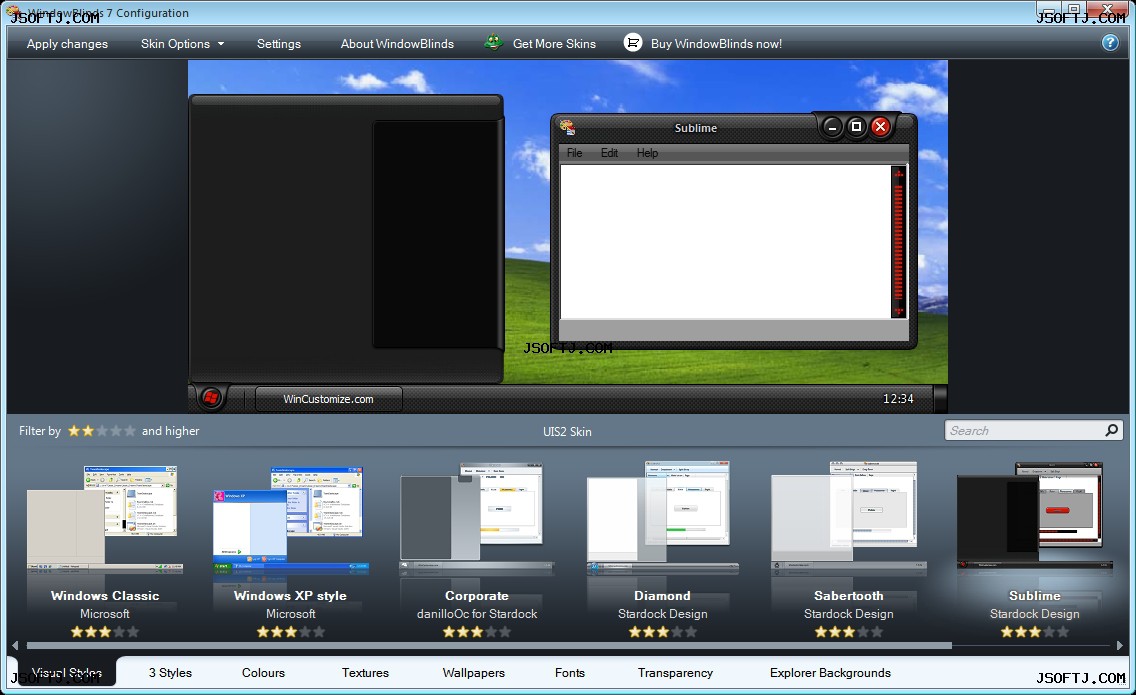Viewport: 1136px width, 695px height.
Task: Switch to Explorer Backgrounds tab
Action: point(830,673)
